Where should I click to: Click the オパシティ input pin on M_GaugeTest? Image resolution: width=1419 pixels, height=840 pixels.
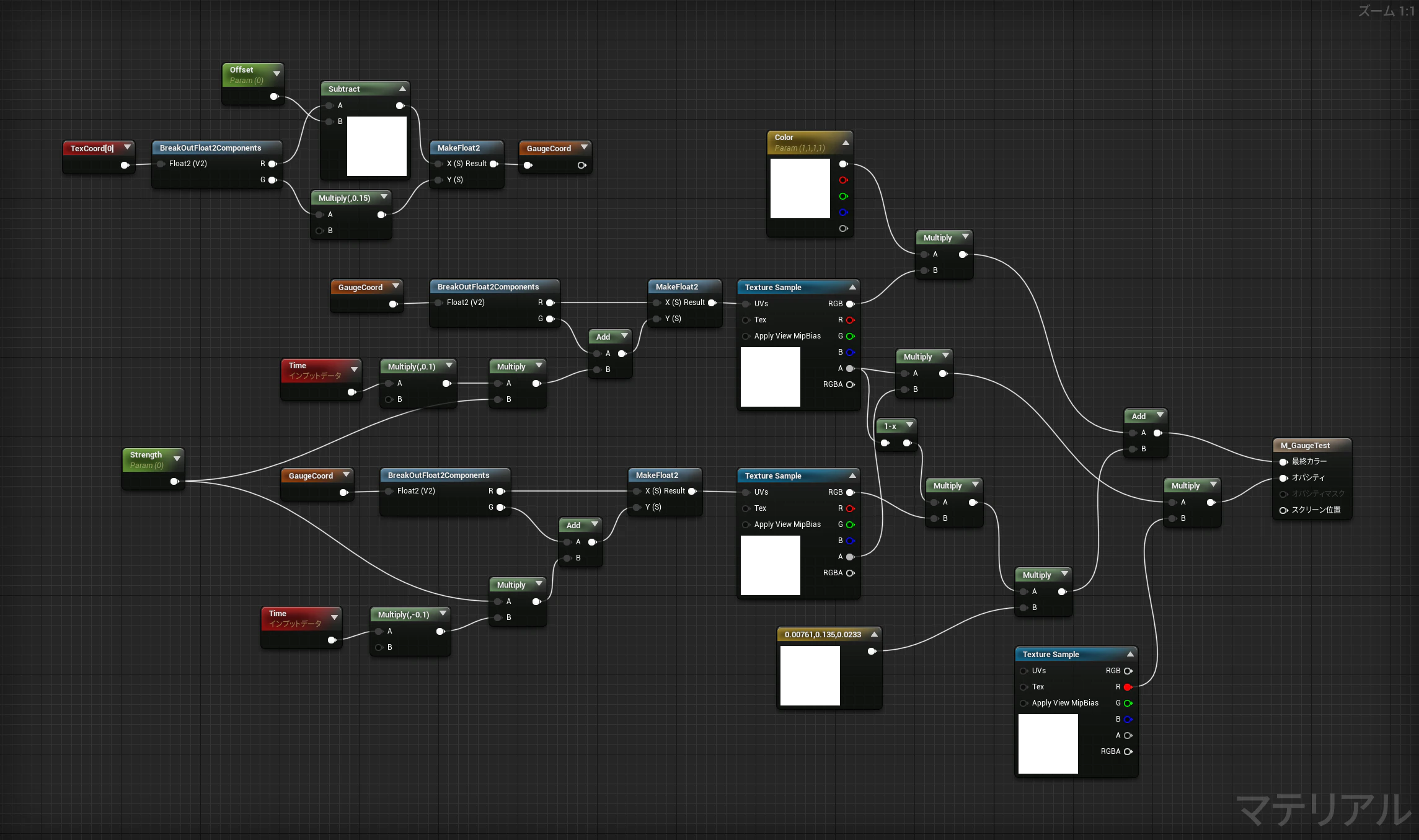pyautogui.click(x=1283, y=478)
